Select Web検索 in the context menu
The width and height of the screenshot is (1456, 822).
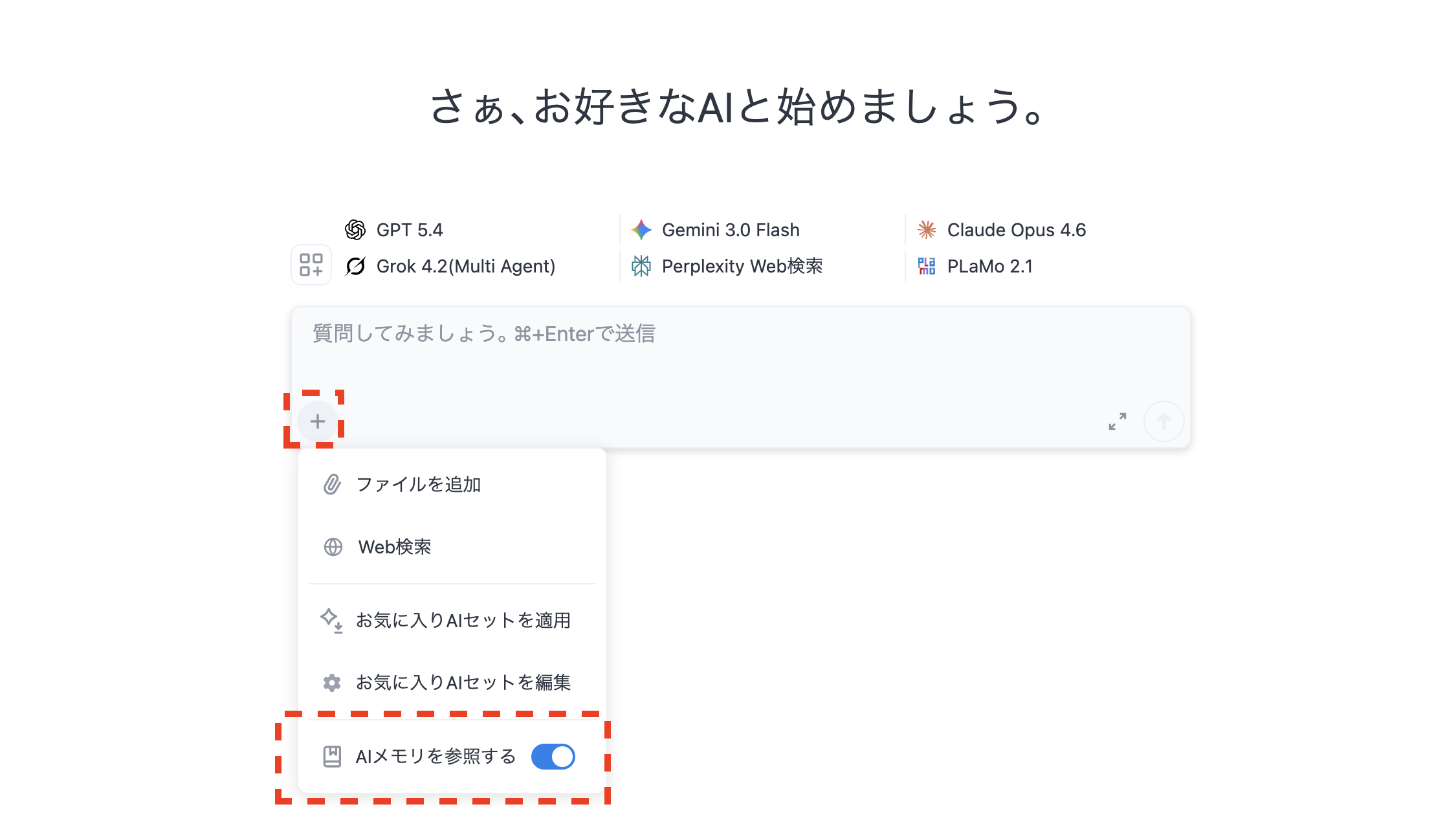[397, 547]
